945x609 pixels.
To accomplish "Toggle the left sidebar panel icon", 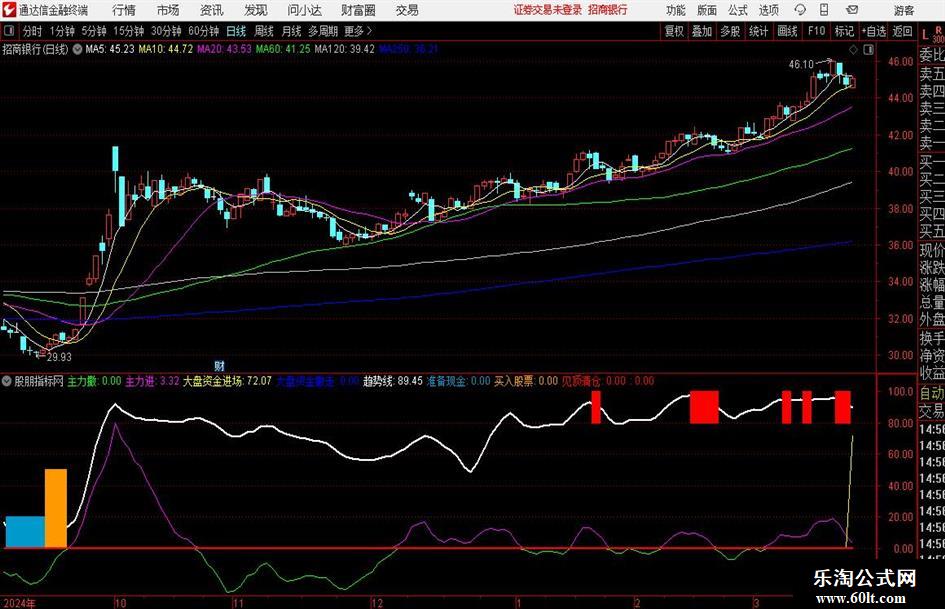I will [9, 31].
